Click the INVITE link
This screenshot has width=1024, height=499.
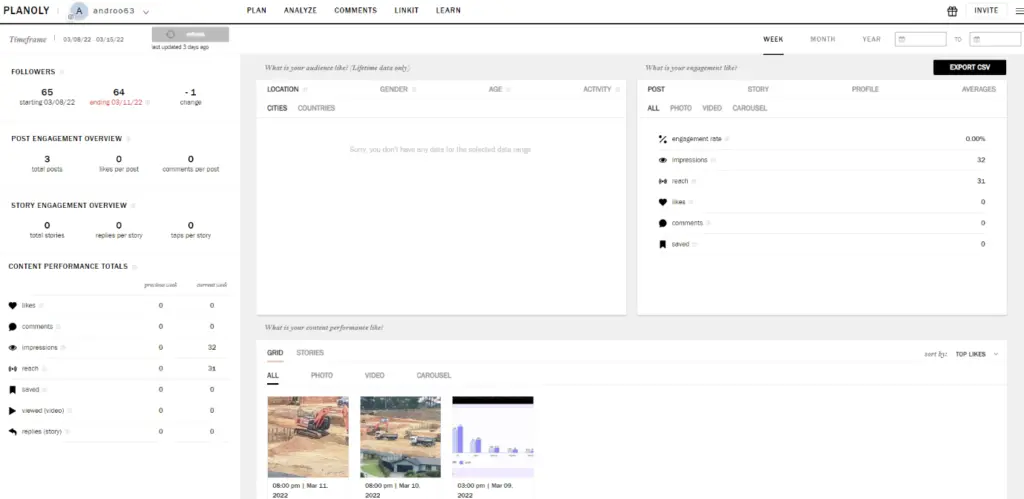click(x=986, y=11)
